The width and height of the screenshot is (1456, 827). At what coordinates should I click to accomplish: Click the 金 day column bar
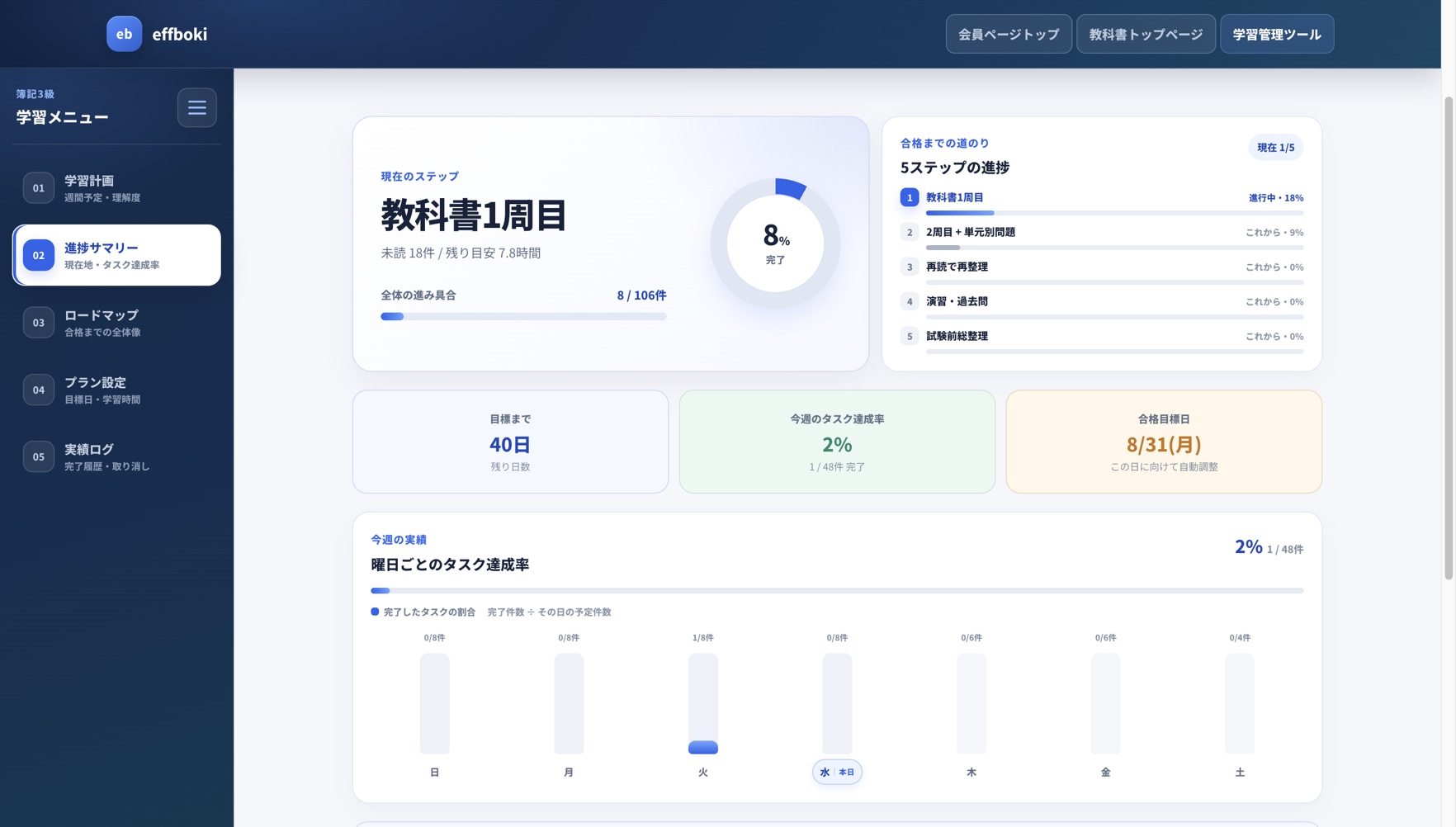click(1105, 704)
